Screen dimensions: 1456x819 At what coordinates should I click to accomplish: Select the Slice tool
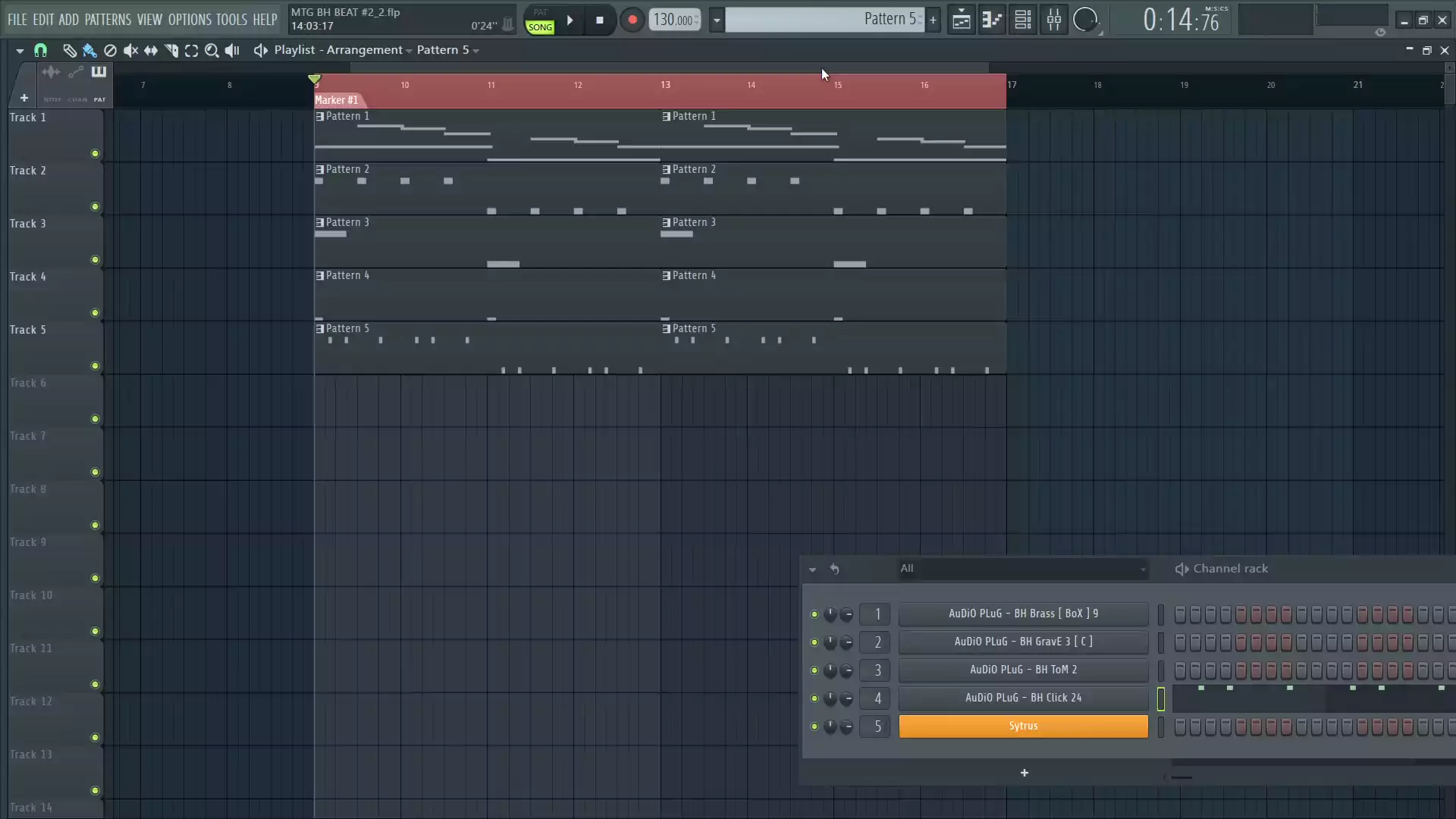[171, 50]
